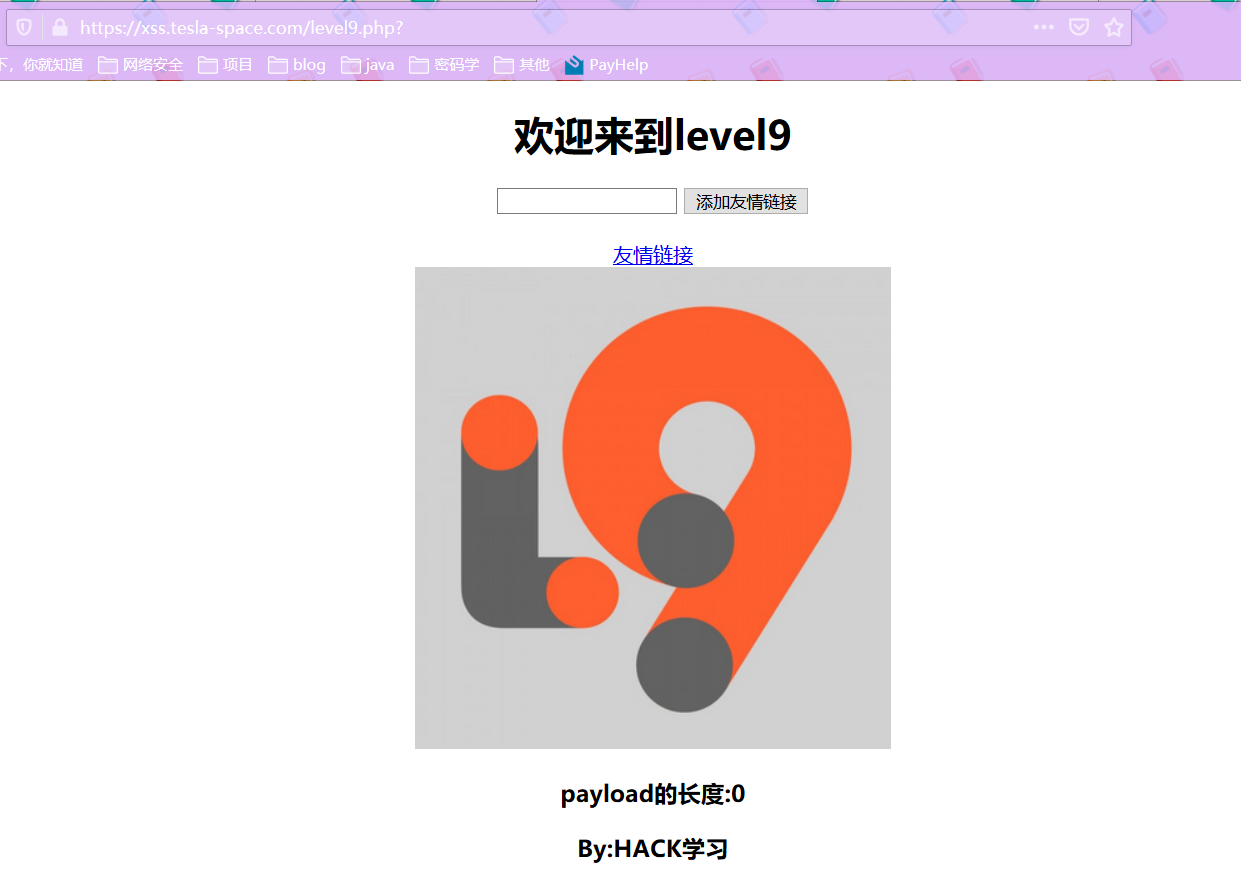
Task: Open the blog bookmarks folder
Action: [x=297, y=65]
